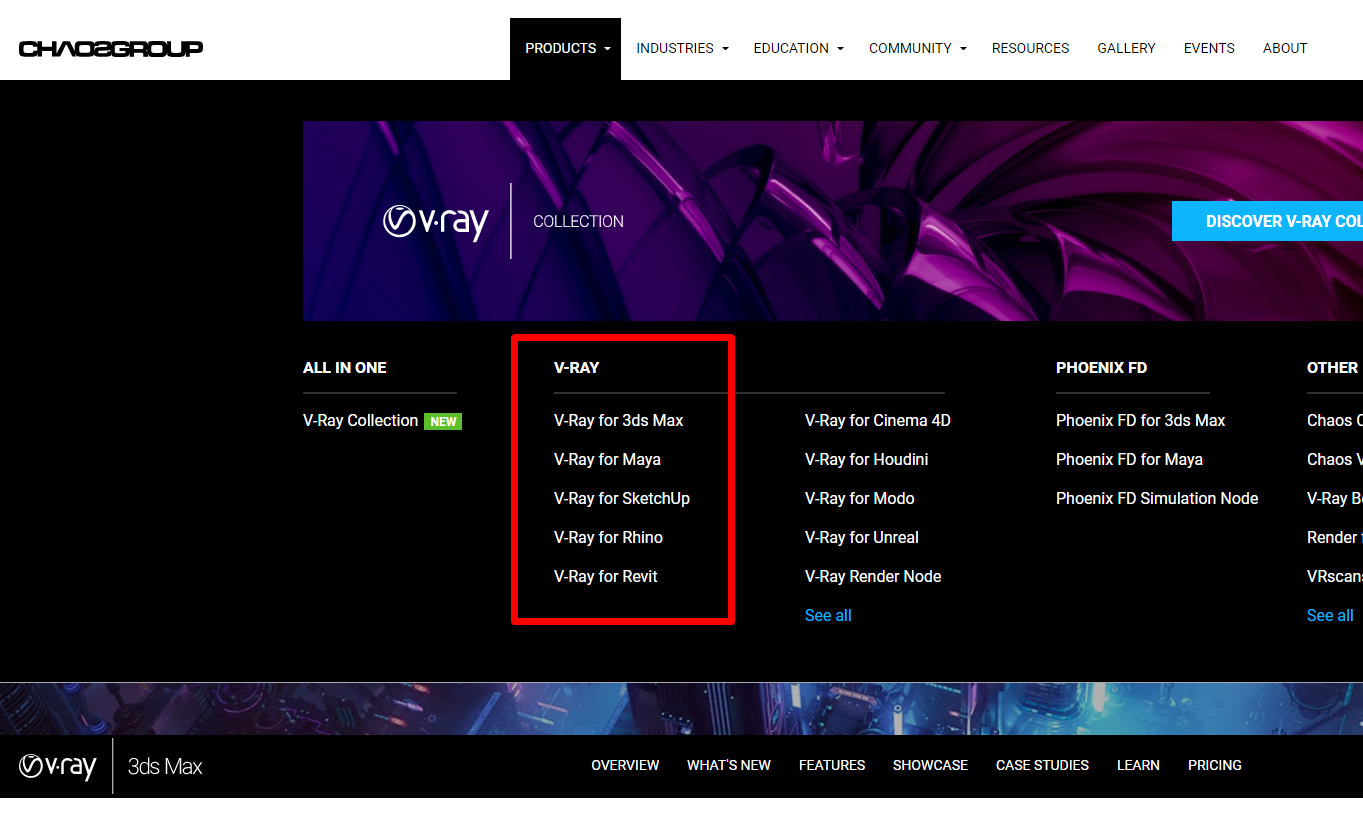Switch to the Overview tab
Image resolution: width=1363 pixels, height=819 pixels.
click(625, 765)
